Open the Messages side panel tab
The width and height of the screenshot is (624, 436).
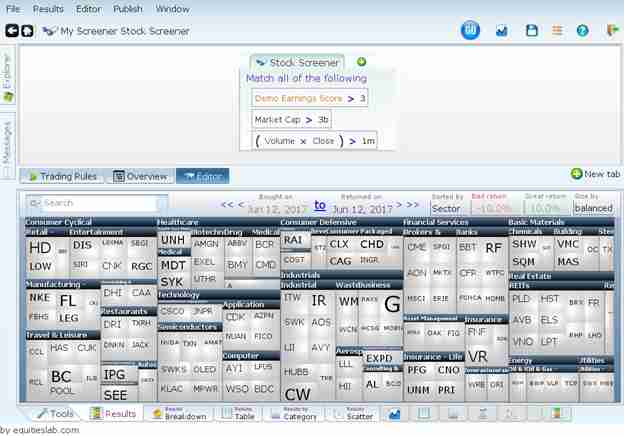8,146
